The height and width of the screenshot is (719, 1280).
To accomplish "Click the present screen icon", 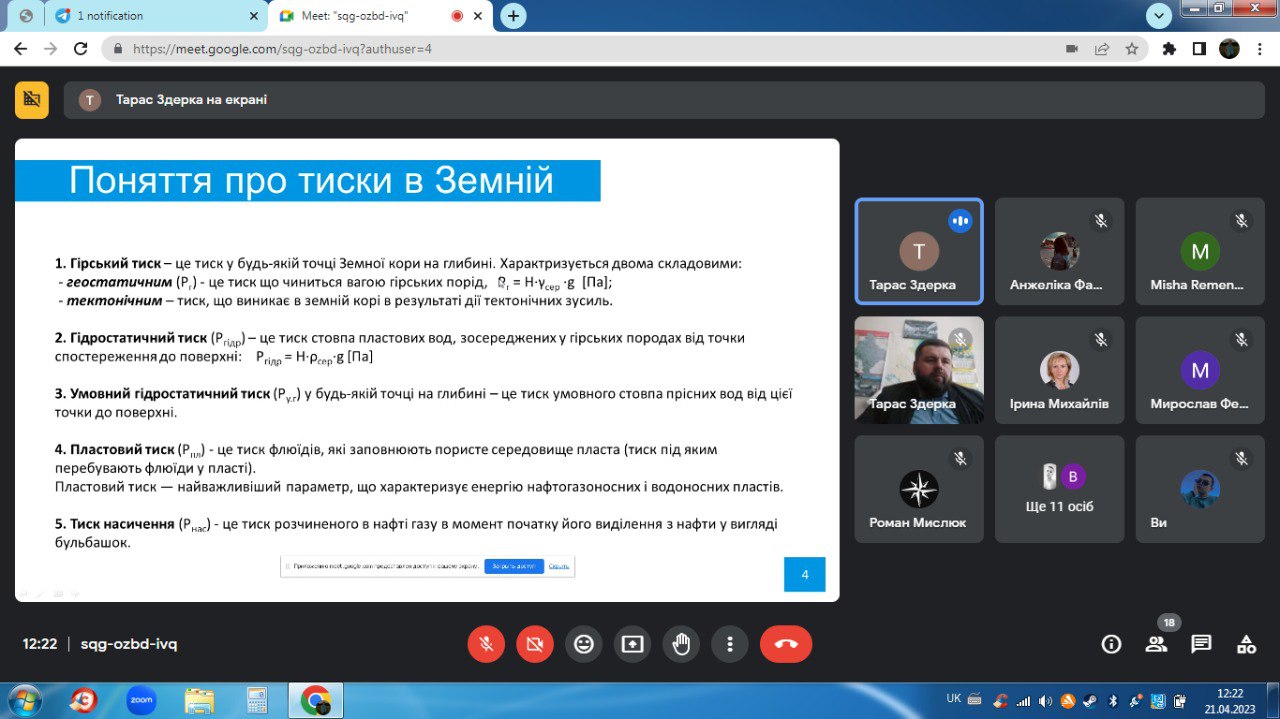I will click(632, 644).
